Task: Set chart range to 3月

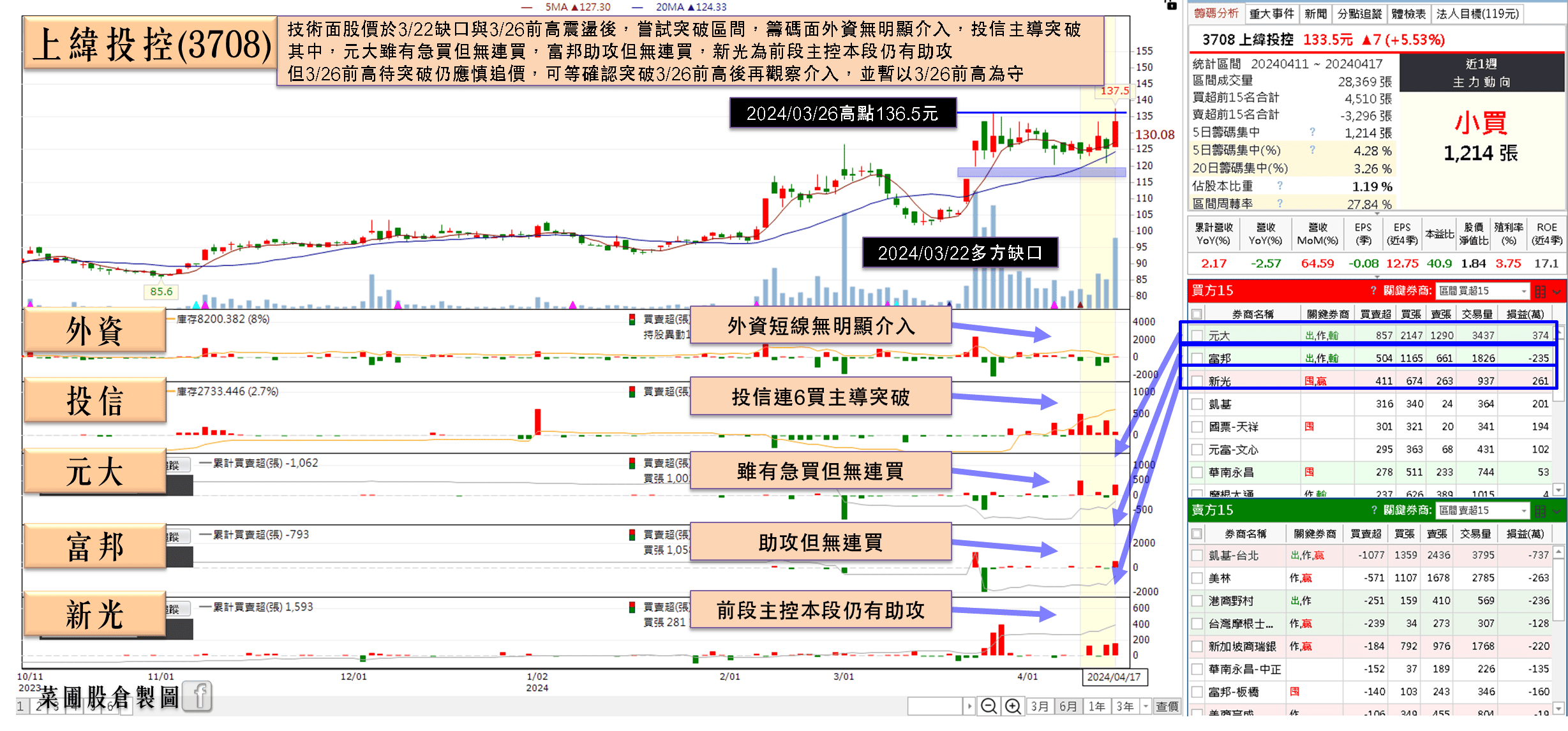Action: (1040, 706)
